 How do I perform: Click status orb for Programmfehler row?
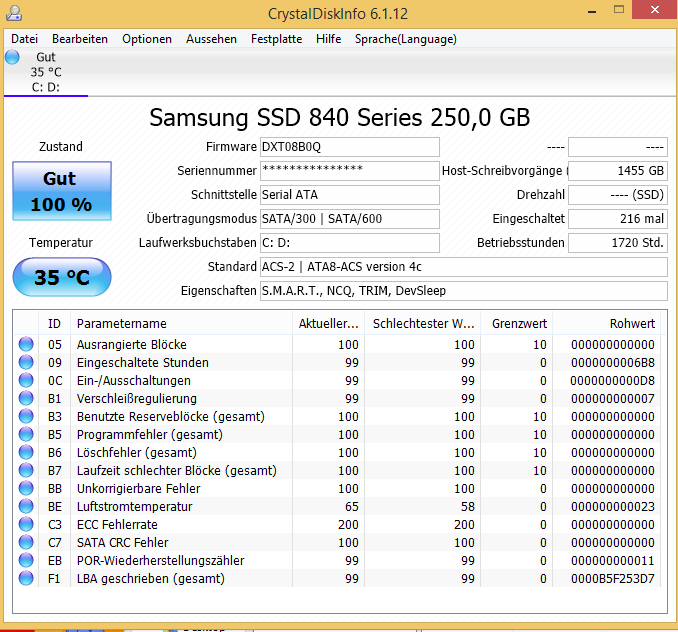pyautogui.click(x=26, y=434)
